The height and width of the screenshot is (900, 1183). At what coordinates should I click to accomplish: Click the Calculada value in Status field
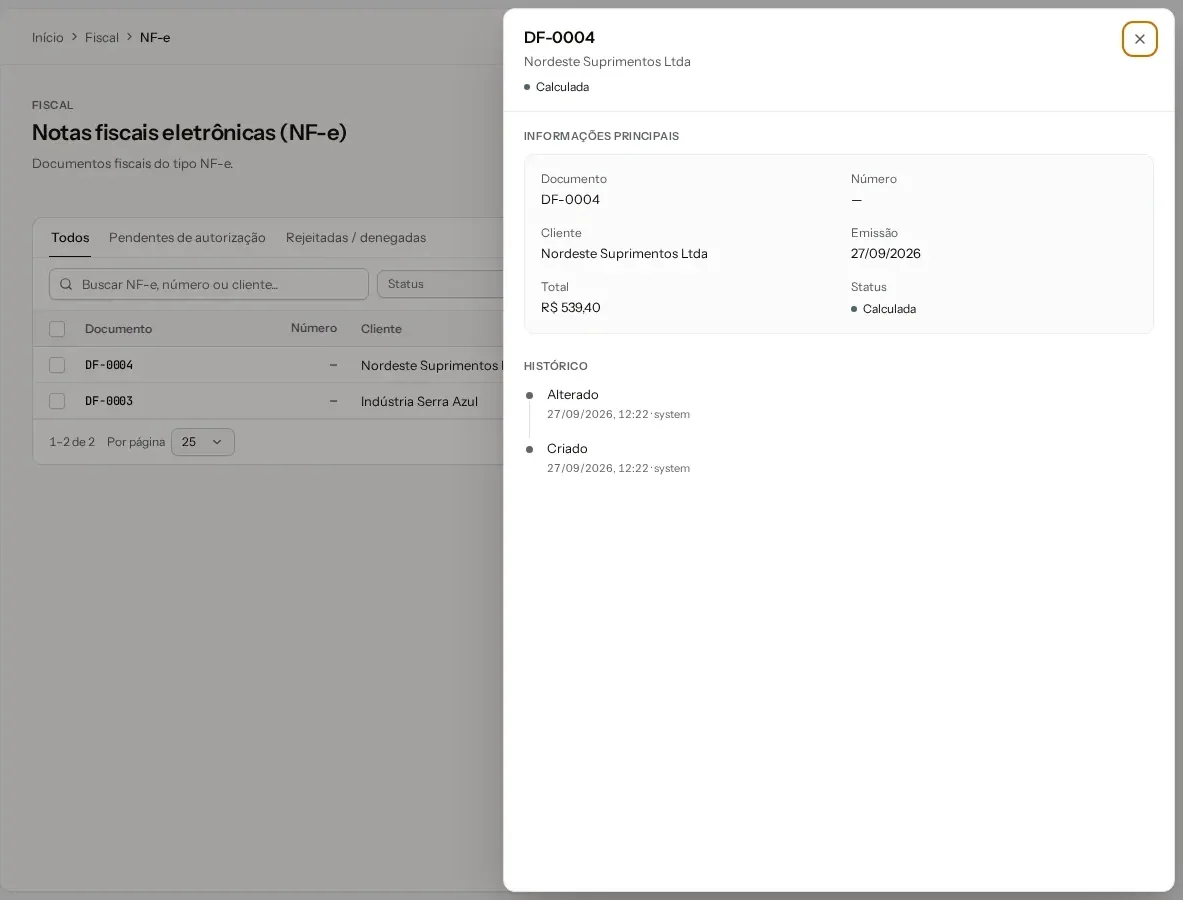tap(883, 309)
